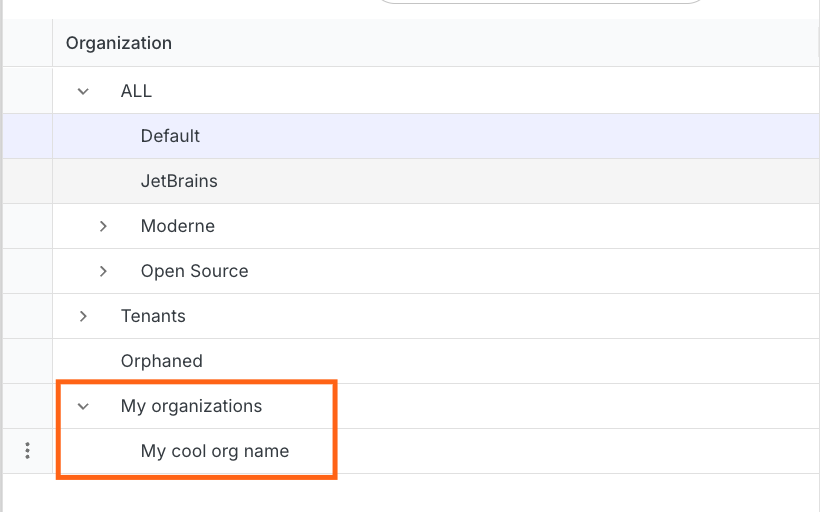Click the My organizations label

coord(191,406)
